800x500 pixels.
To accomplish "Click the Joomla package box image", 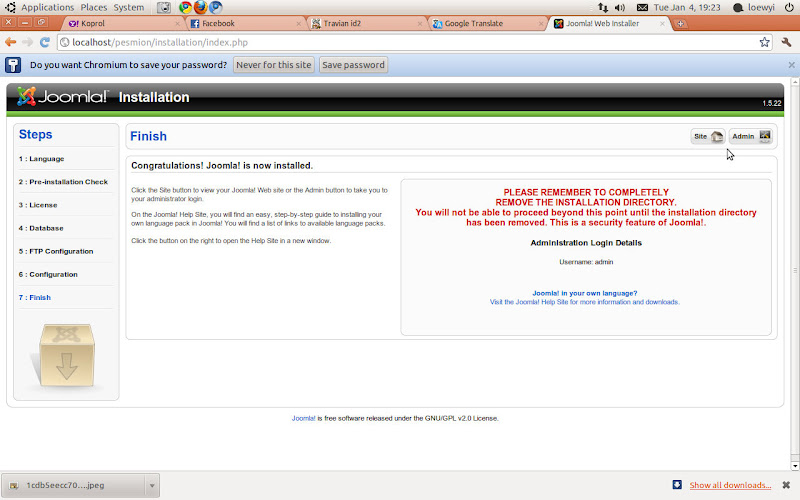I will (65, 356).
